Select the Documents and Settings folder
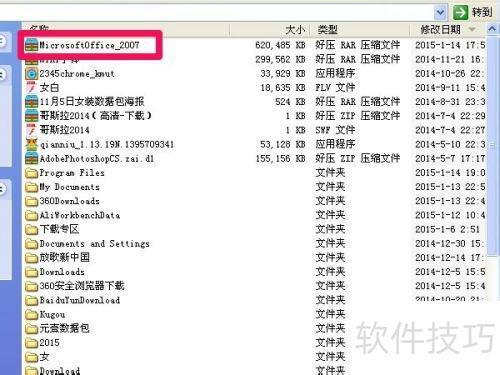The image size is (500, 375). (x=88, y=244)
